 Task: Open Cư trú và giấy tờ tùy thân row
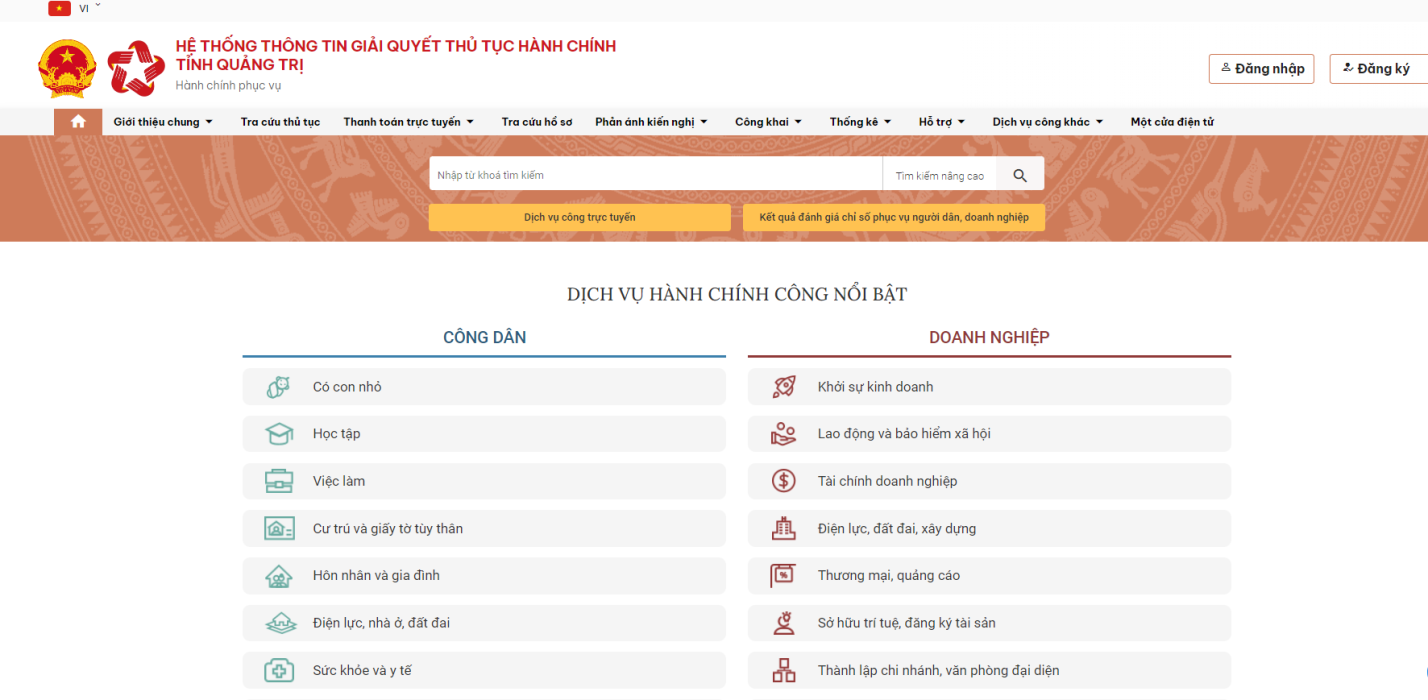click(484, 528)
